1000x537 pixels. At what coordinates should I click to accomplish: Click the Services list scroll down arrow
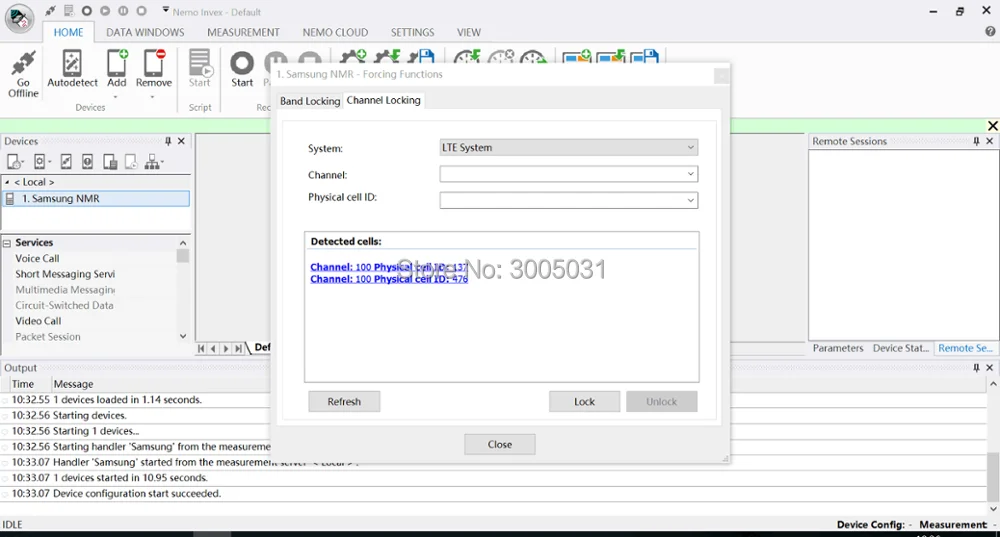tap(183, 336)
